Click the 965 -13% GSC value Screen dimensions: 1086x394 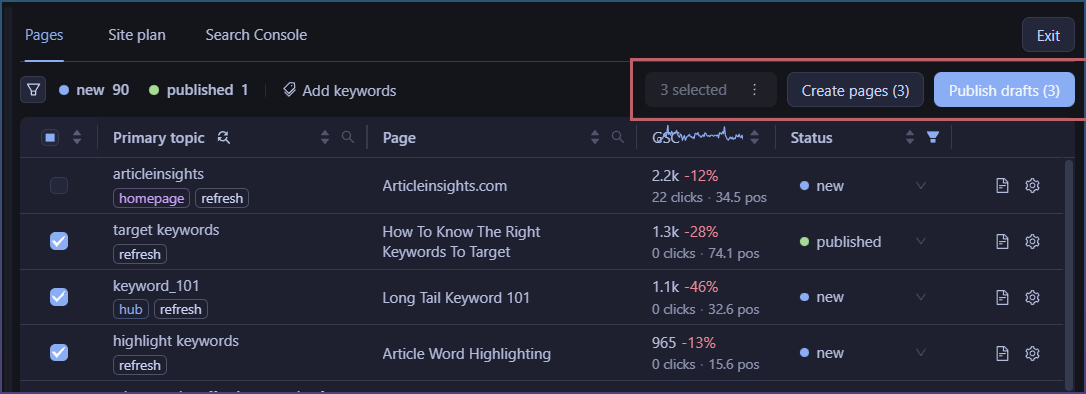tap(684, 343)
